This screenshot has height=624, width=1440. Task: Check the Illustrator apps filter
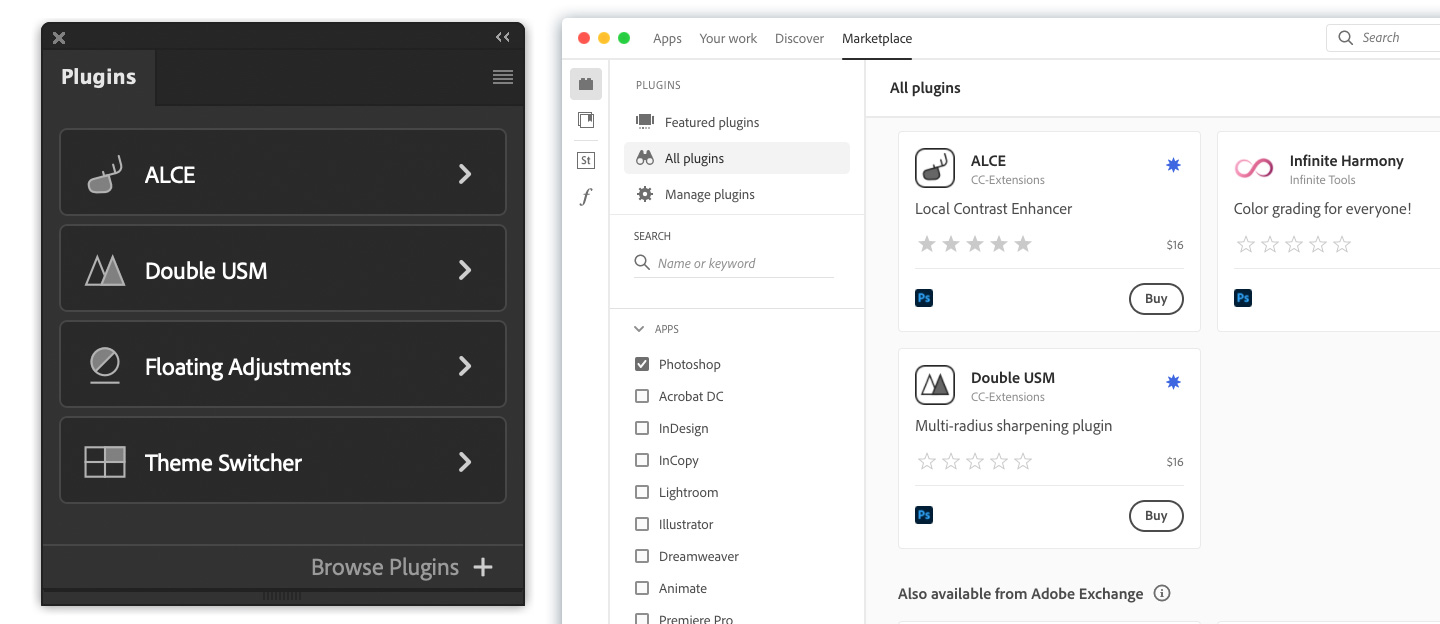642,524
